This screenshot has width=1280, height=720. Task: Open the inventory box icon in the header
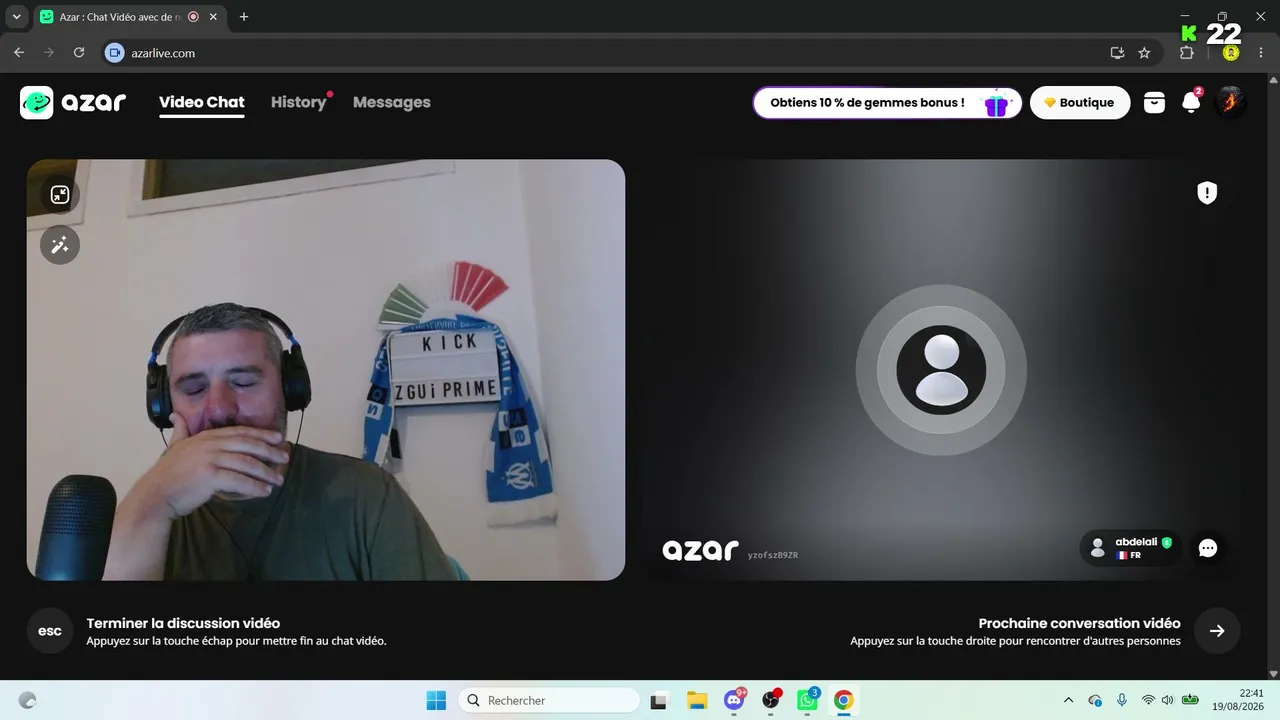click(1154, 102)
